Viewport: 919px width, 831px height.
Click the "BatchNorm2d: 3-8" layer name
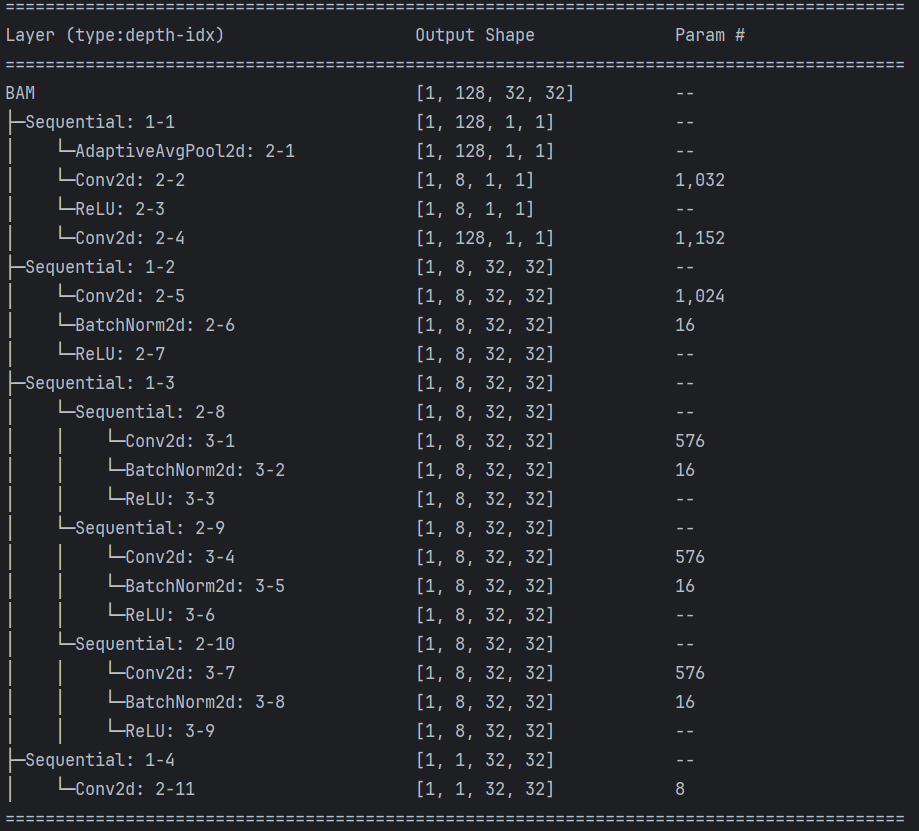pyautogui.click(x=205, y=702)
